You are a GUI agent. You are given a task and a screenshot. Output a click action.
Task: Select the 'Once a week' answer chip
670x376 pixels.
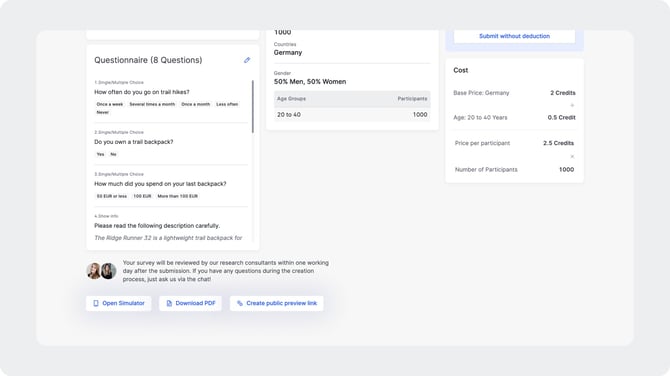pyautogui.click(x=110, y=104)
